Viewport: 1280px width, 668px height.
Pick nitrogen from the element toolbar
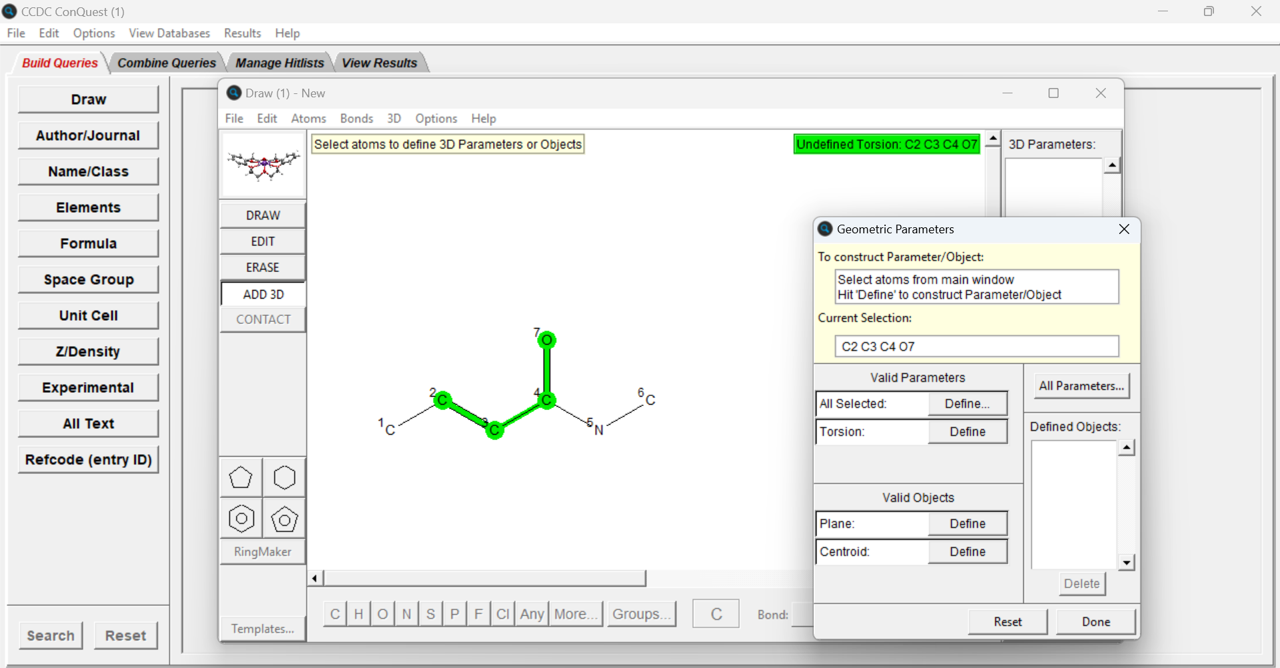[406, 613]
